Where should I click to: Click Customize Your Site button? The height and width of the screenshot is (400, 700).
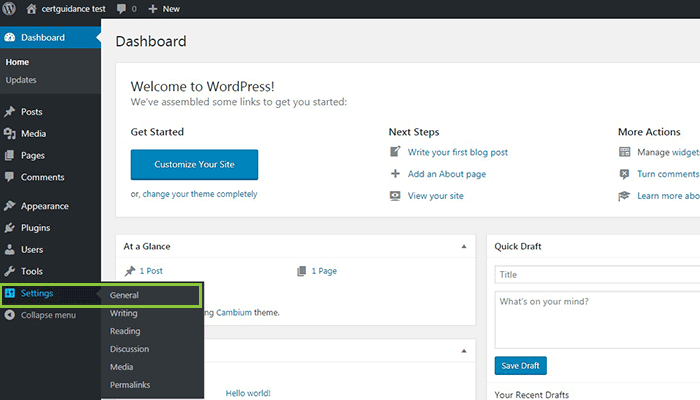194,164
